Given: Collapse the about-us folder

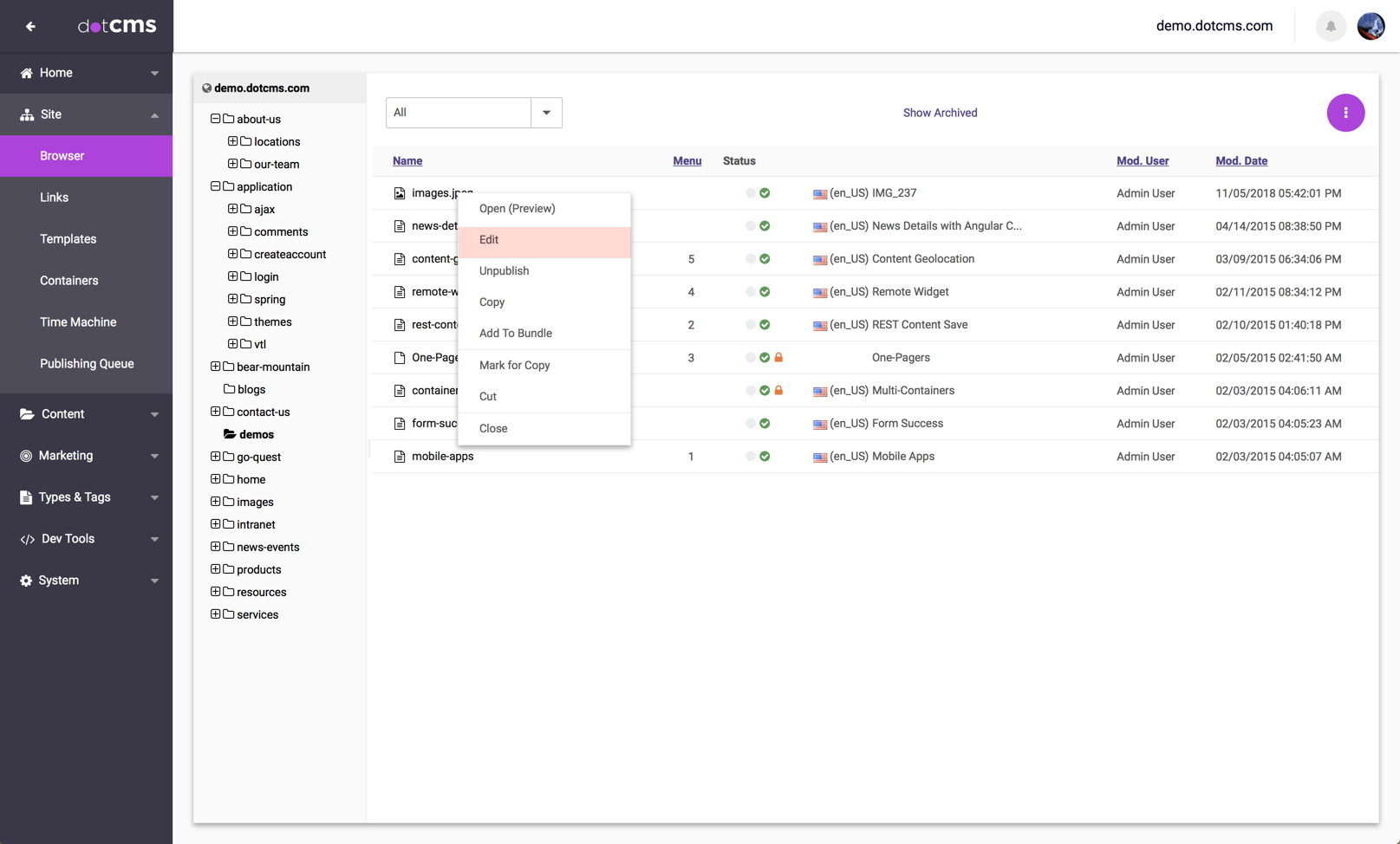Looking at the screenshot, I should pos(215,119).
